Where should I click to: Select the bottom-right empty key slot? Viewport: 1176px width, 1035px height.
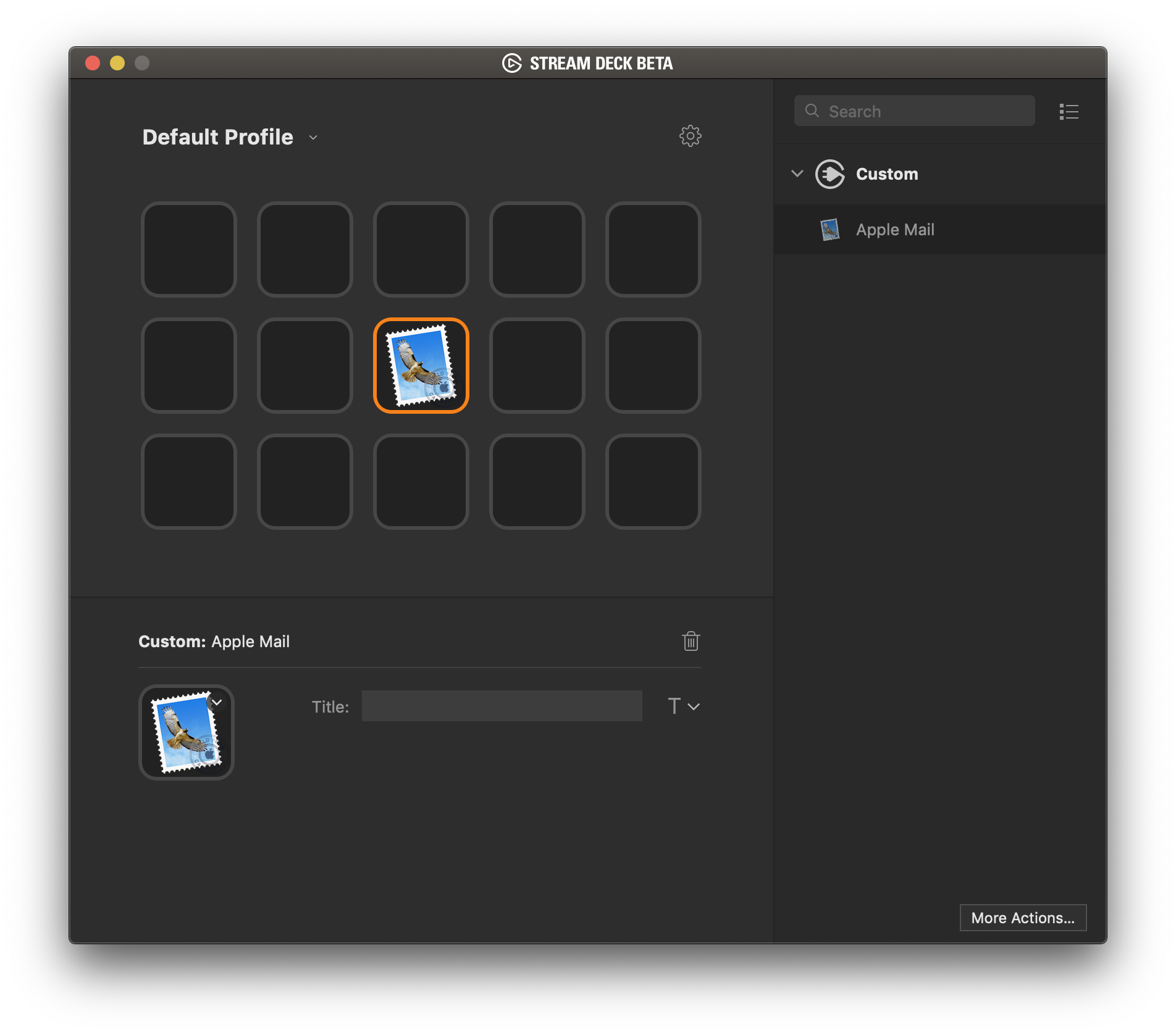[x=653, y=482]
